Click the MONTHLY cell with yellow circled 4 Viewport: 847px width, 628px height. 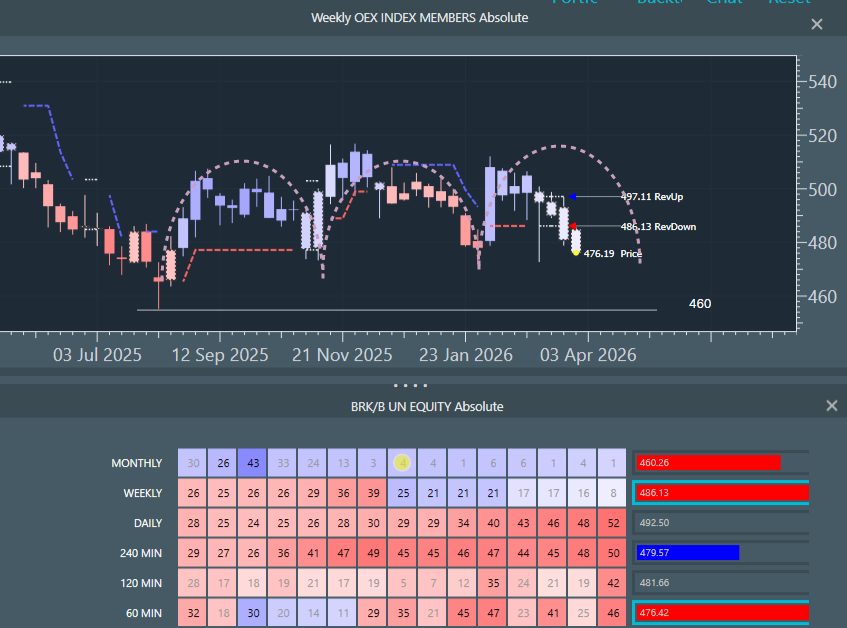(402, 463)
